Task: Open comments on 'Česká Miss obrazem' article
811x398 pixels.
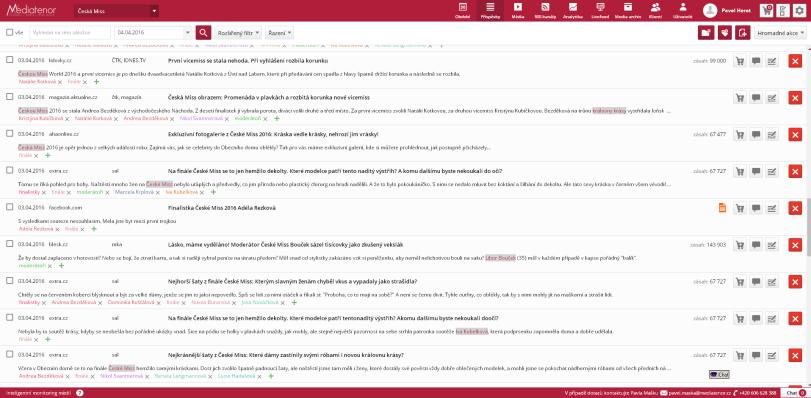Action: [x=756, y=98]
